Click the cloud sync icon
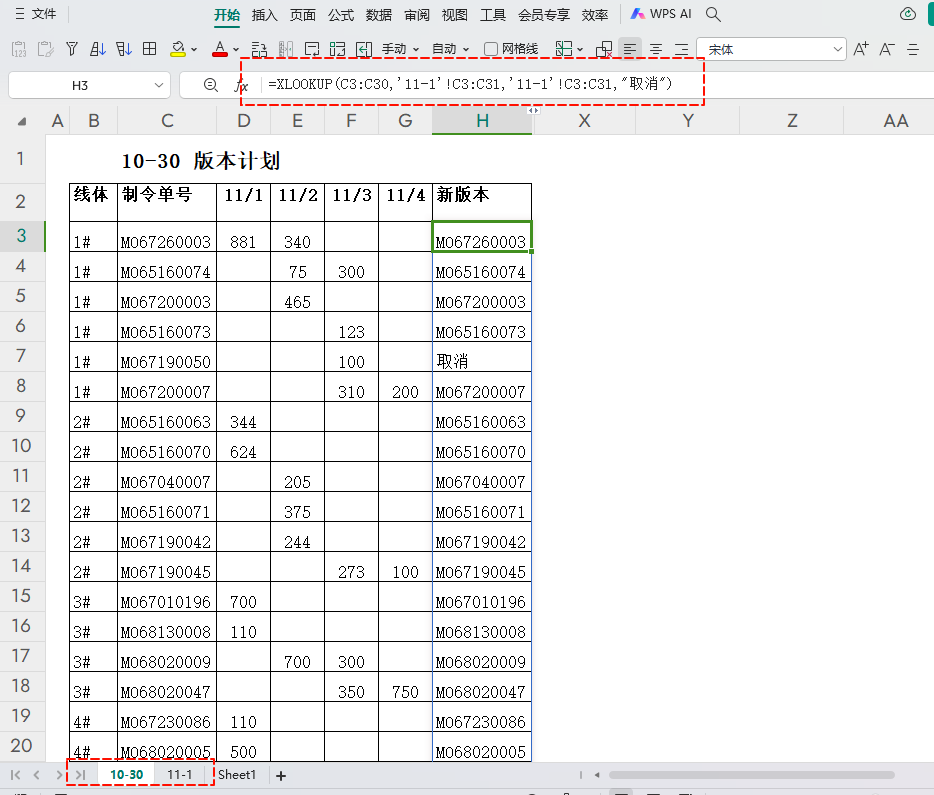Viewport: 934px width, 795px height. click(x=908, y=14)
